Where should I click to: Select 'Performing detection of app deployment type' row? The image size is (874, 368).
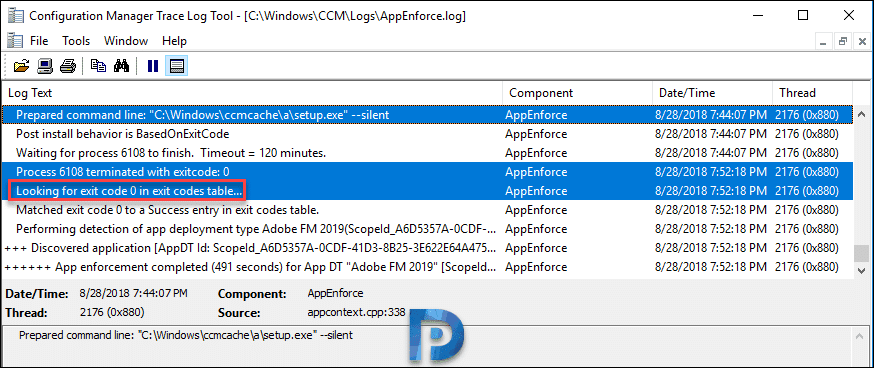pos(427,229)
